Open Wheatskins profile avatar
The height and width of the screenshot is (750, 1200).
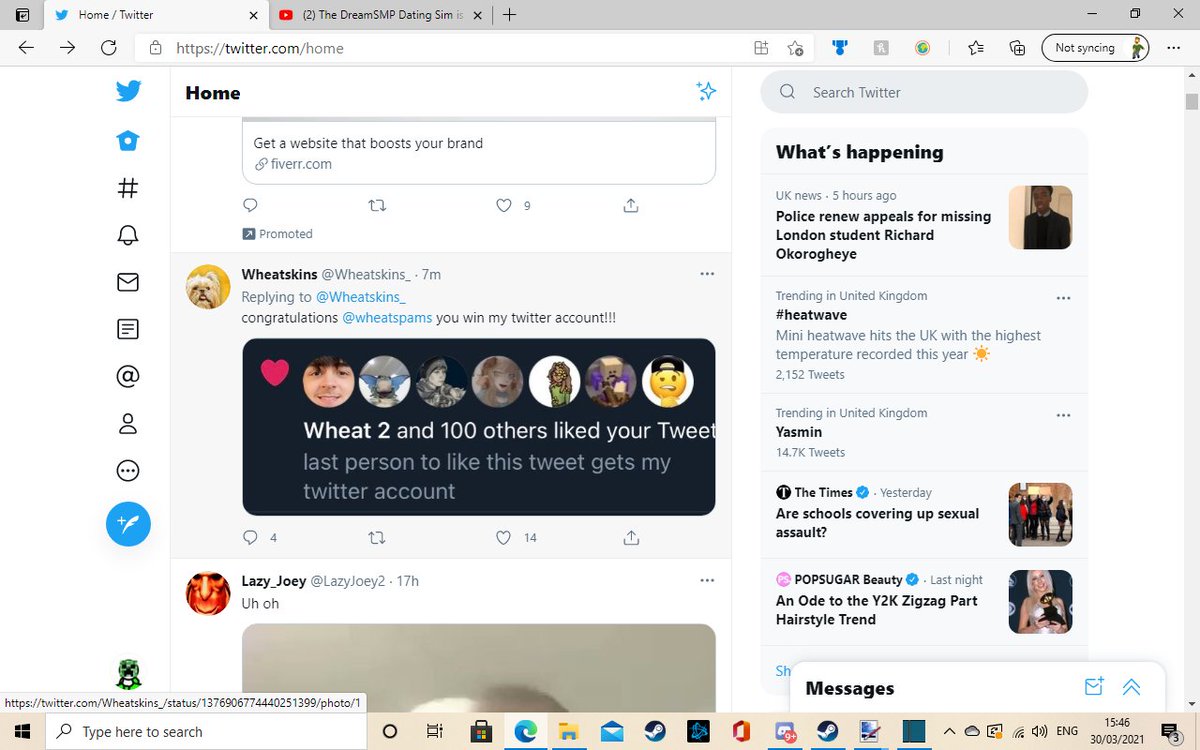pyautogui.click(x=209, y=288)
